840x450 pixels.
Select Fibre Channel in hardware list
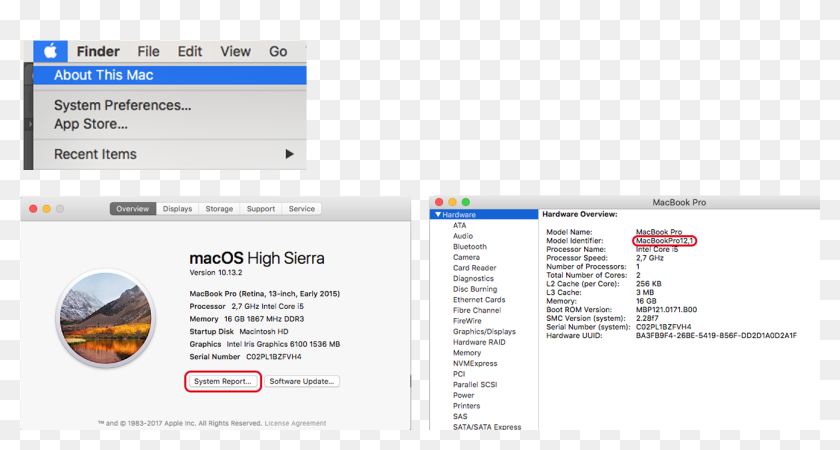click(x=477, y=310)
